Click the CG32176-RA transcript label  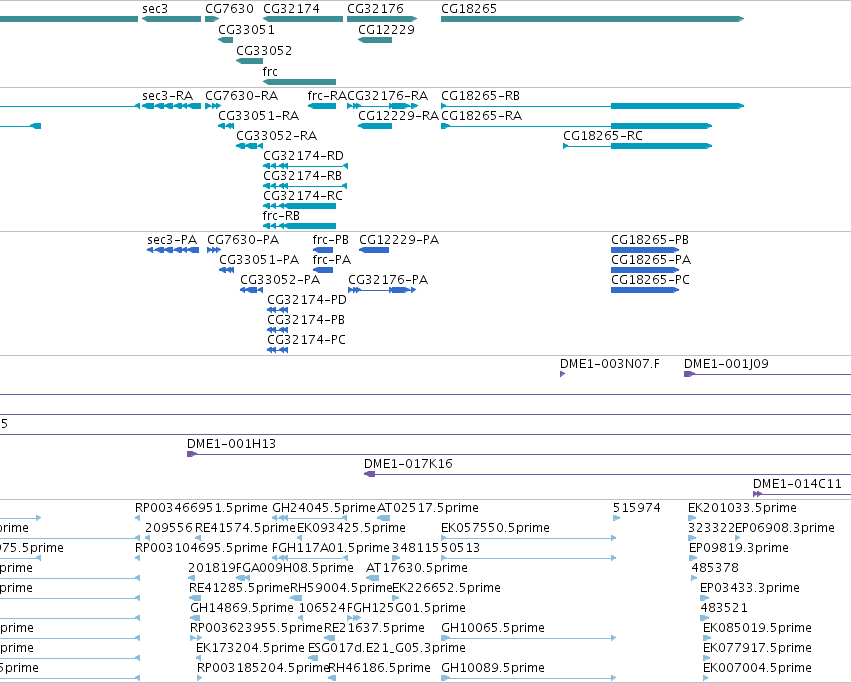388,96
